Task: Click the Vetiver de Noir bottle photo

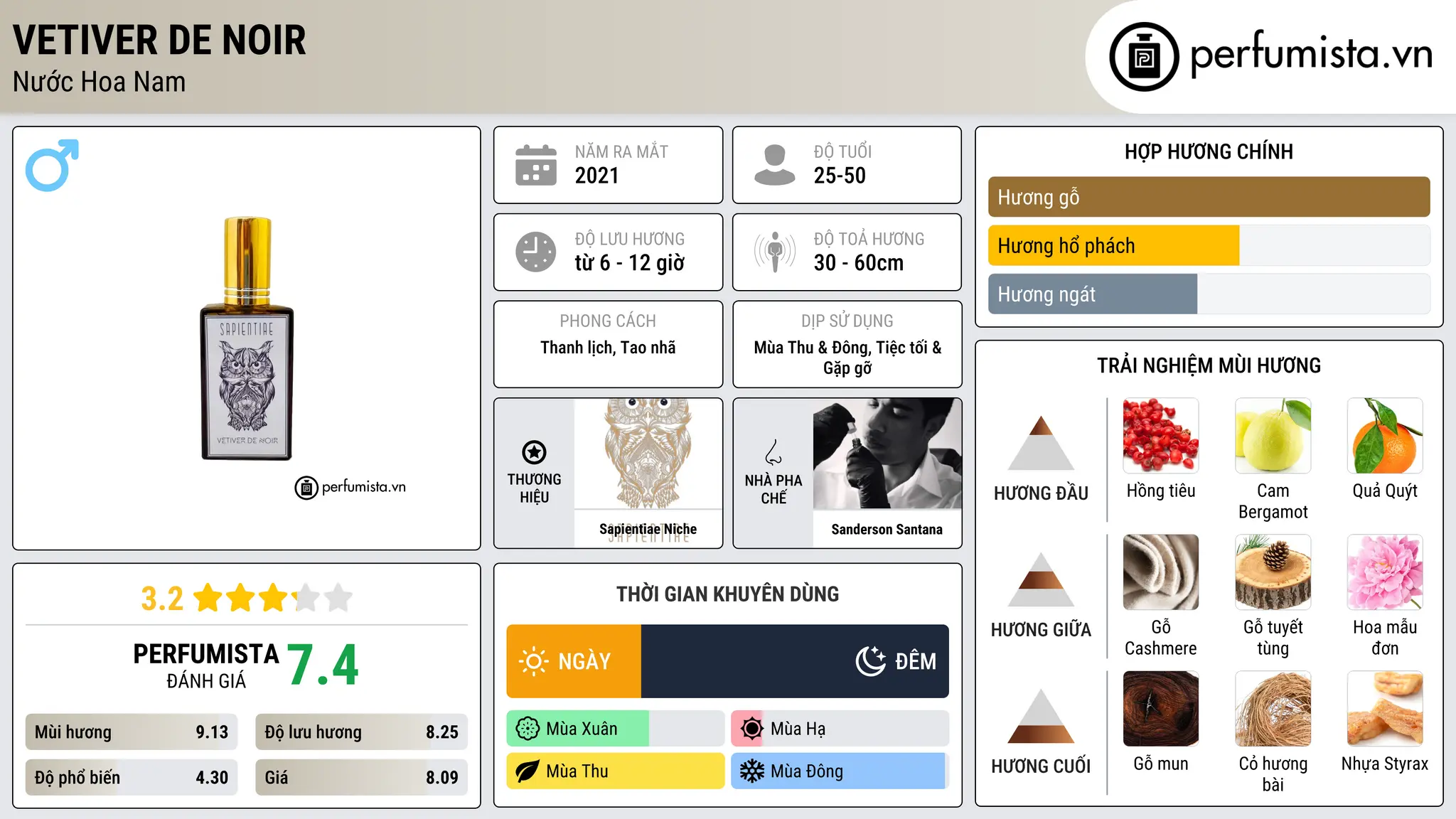Action: pos(247,338)
